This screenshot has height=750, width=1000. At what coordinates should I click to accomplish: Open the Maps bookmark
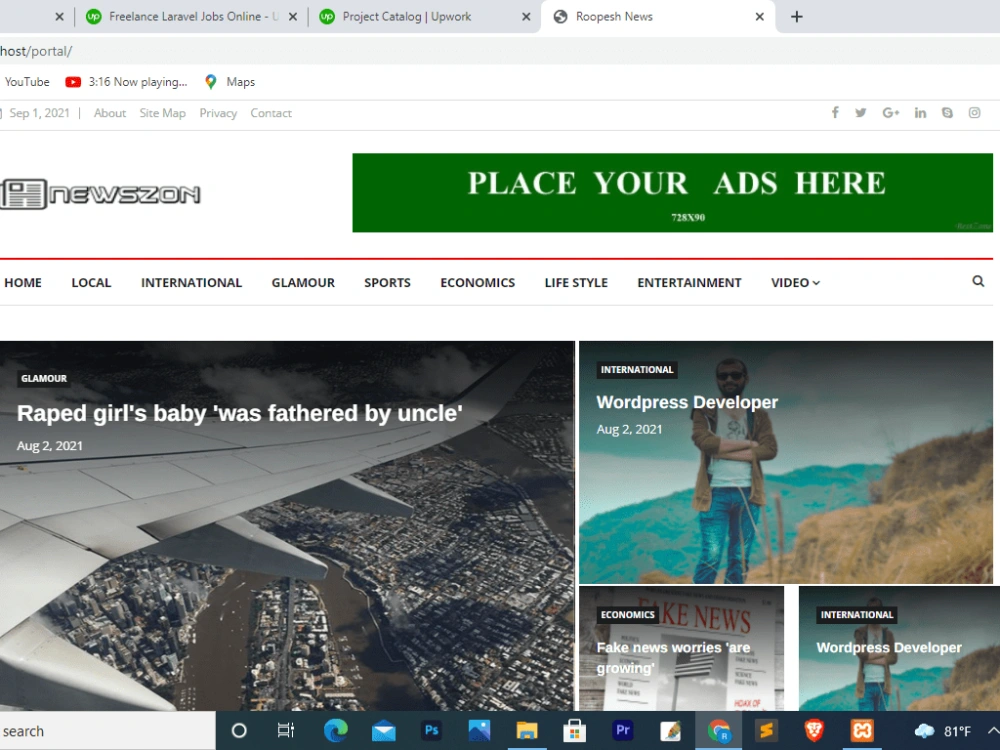(230, 82)
